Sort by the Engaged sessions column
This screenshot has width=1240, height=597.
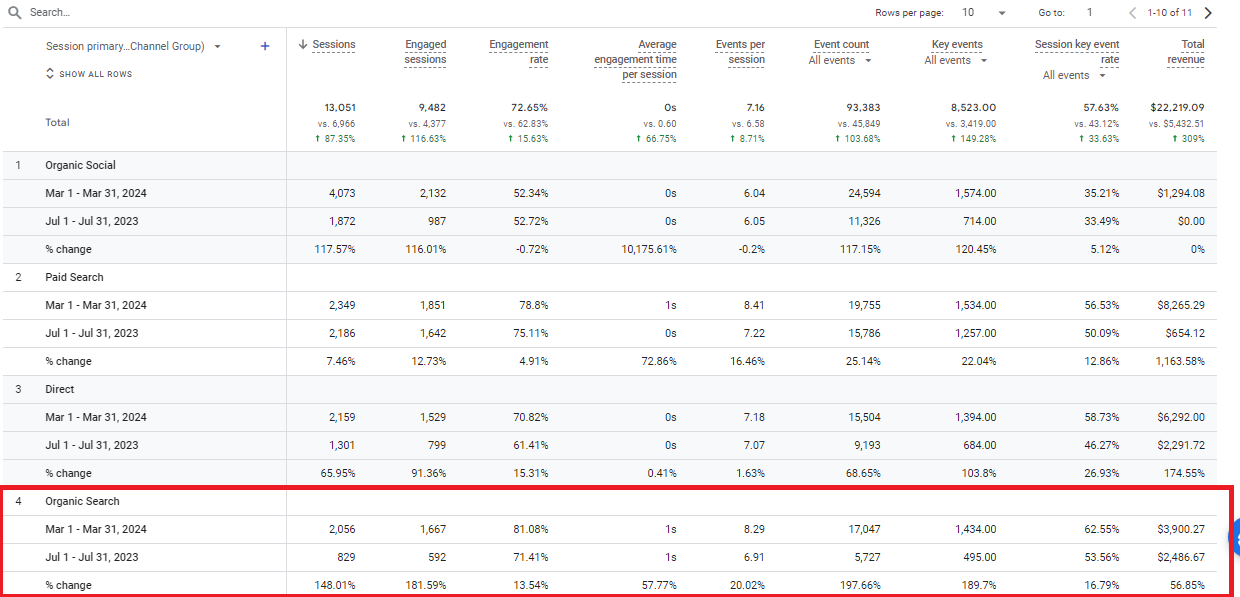[x=425, y=52]
